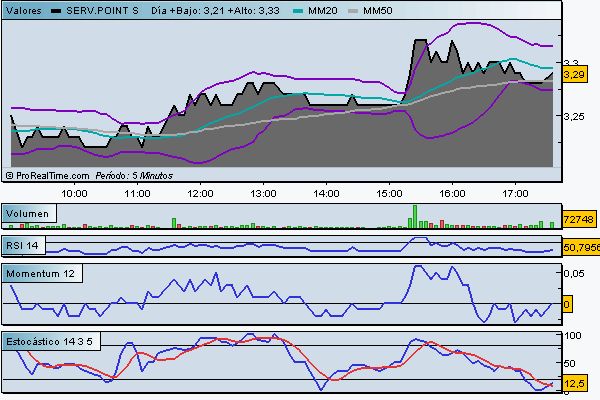Click the 17:00 time axis label
The width and height of the screenshot is (600, 400).
click(514, 192)
